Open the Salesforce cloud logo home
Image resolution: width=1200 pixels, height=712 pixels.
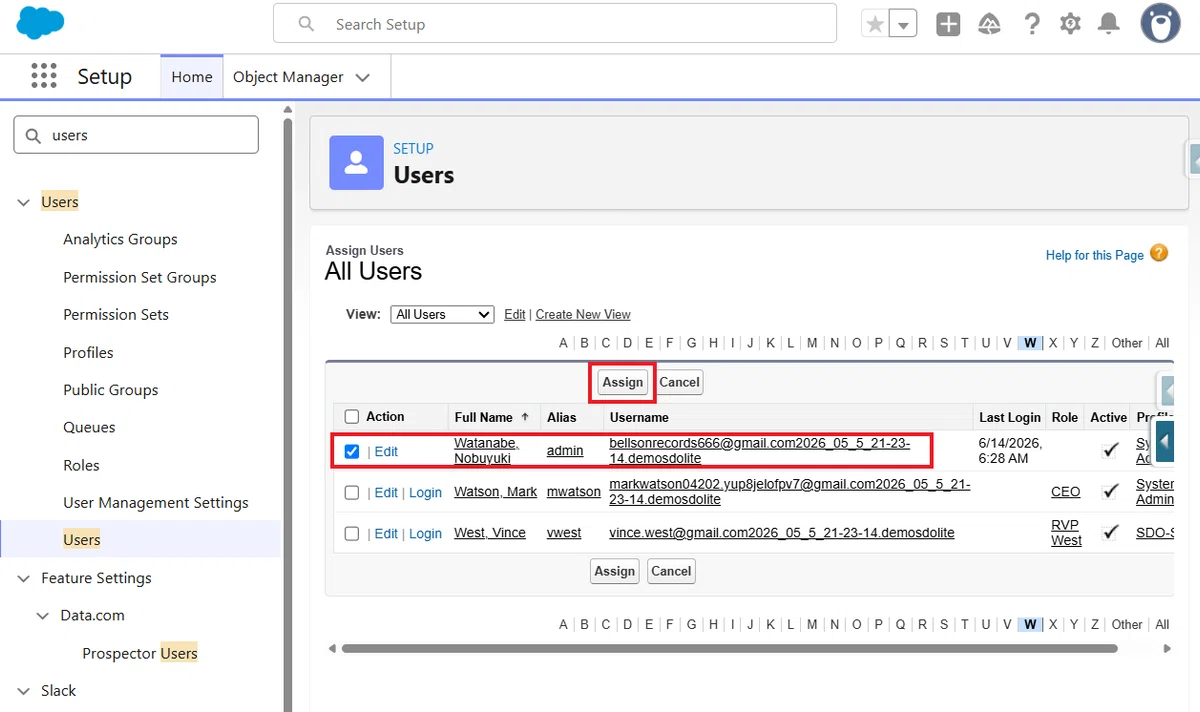[x=40, y=22]
